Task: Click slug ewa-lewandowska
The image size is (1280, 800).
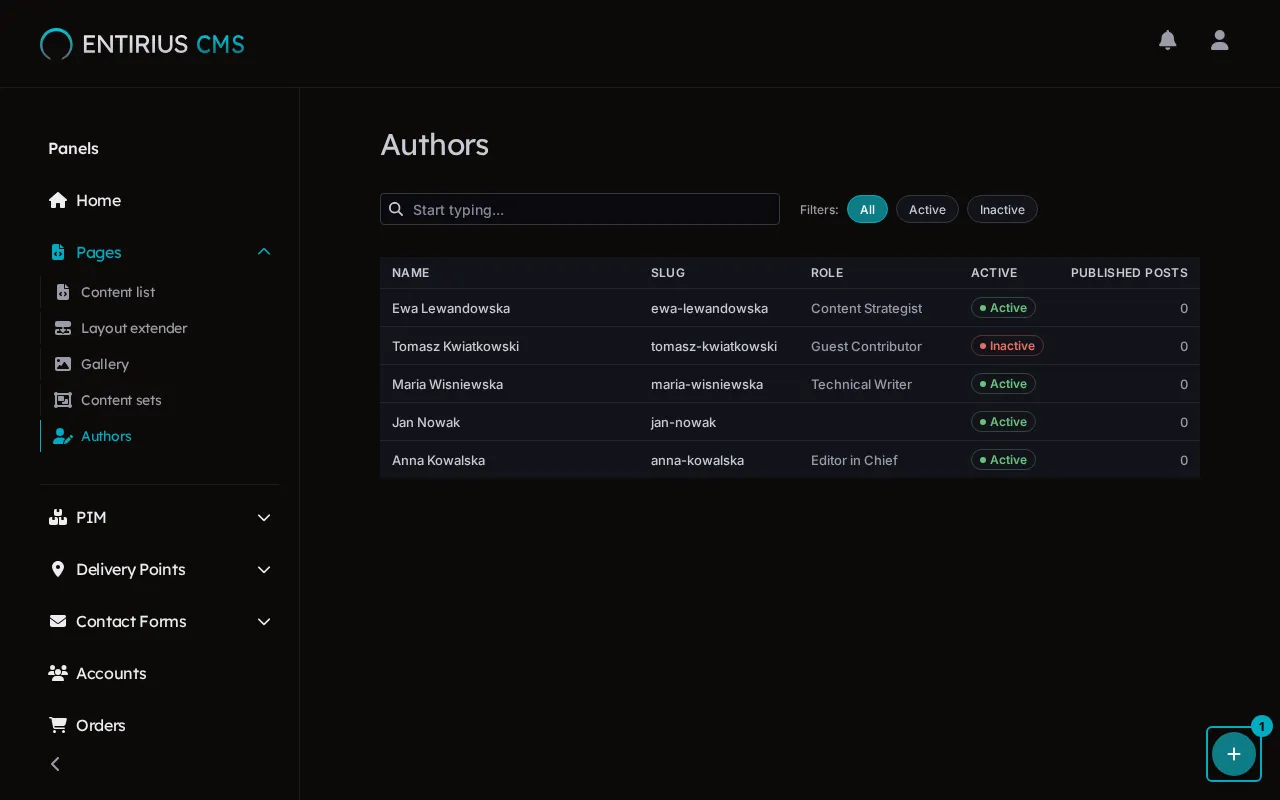Action: [709, 308]
